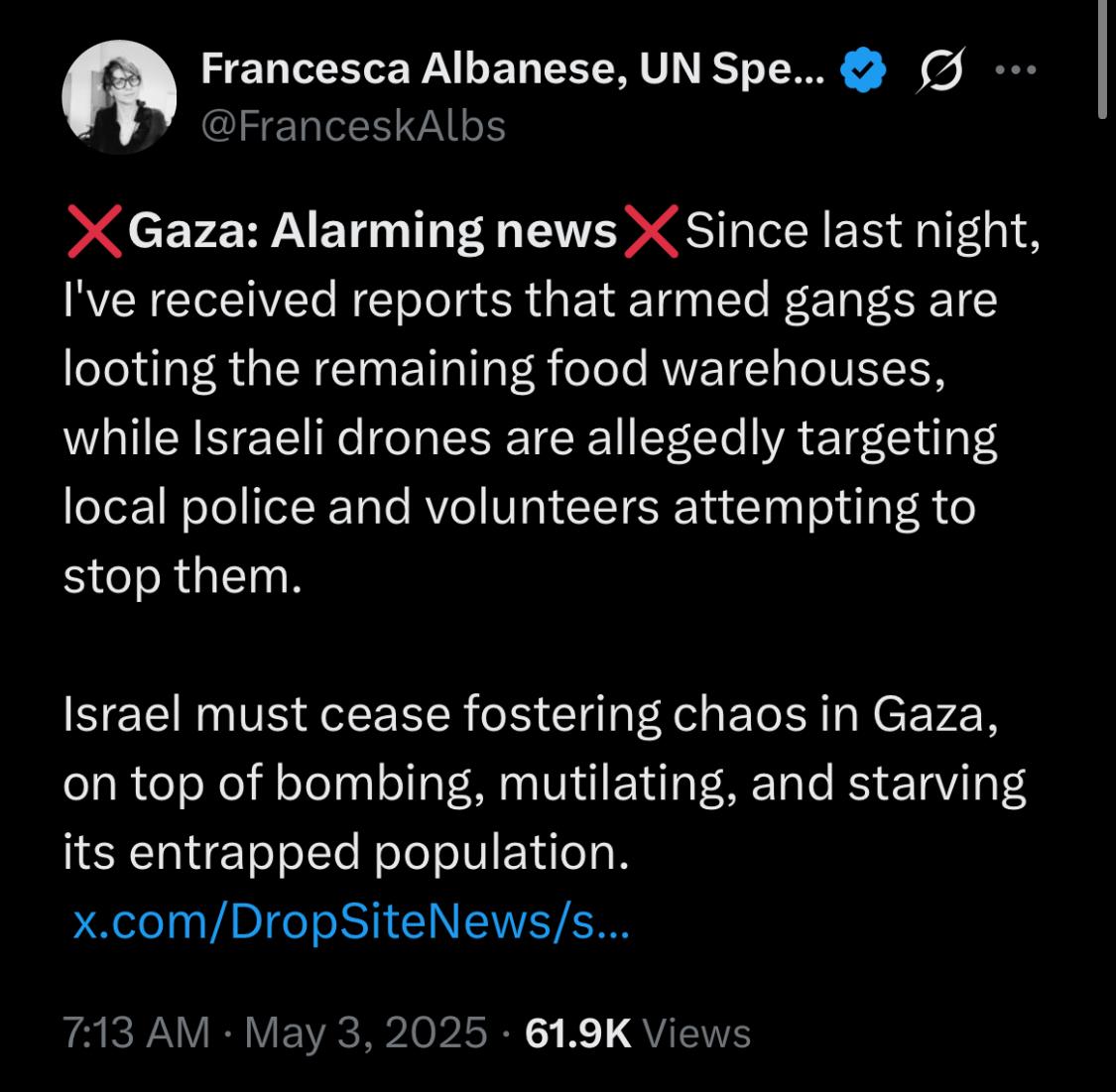The width and height of the screenshot is (1116, 1092).
Task: Click the 7:13 AM timestamp
Action: [x=137, y=1032]
